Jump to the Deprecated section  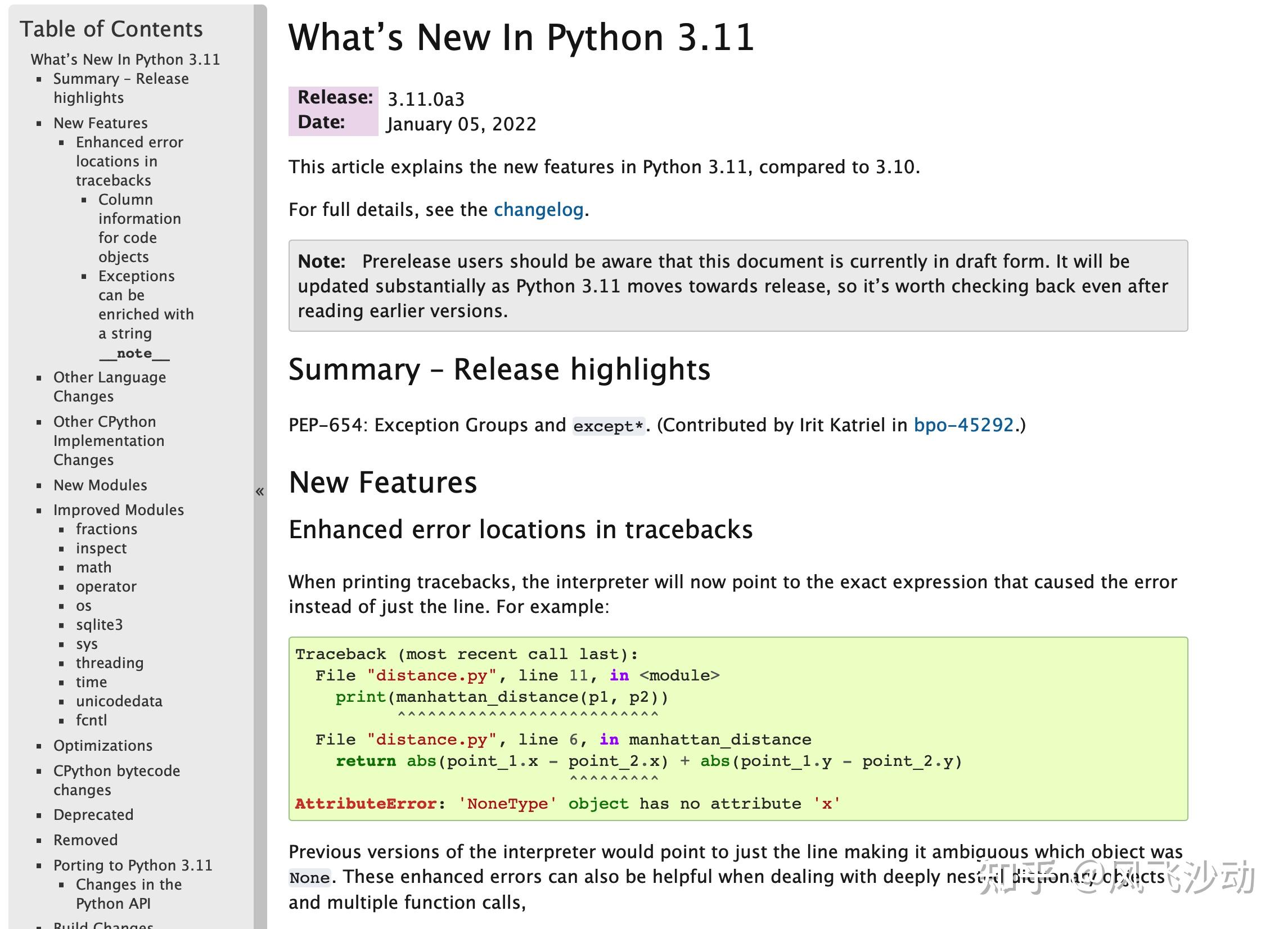tap(93, 815)
